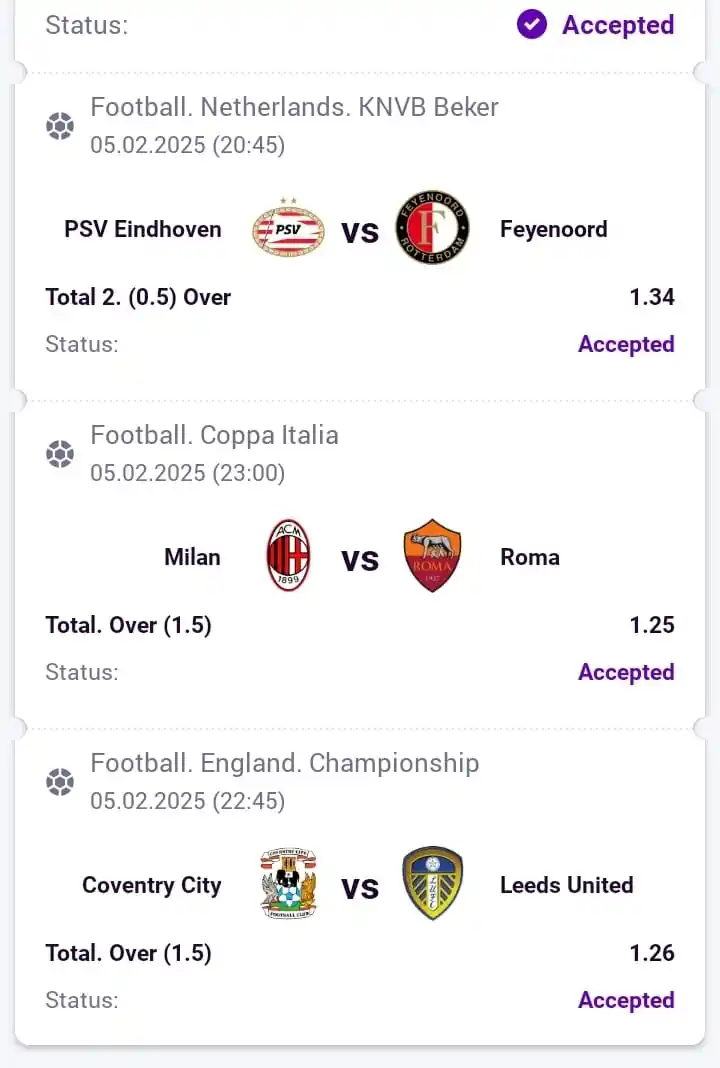The width and height of the screenshot is (720, 1068).
Task: Select the Leeds United badge
Action: [x=432, y=884]
